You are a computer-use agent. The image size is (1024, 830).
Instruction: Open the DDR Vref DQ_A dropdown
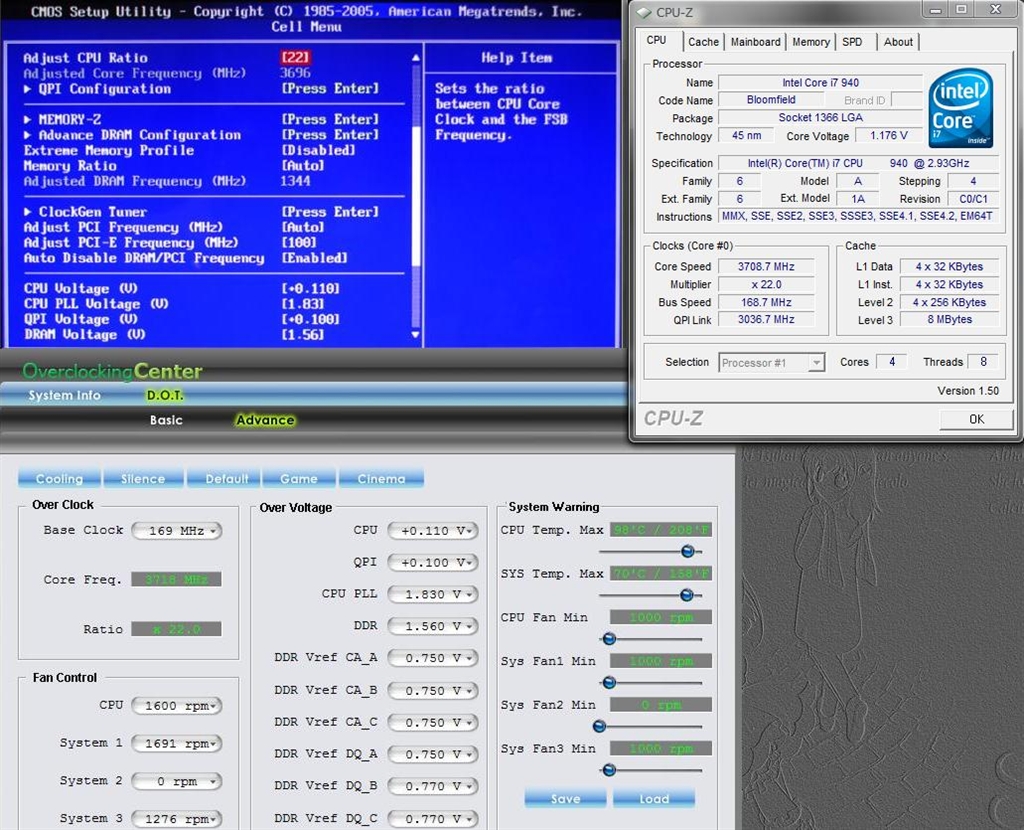click(433, 754)
